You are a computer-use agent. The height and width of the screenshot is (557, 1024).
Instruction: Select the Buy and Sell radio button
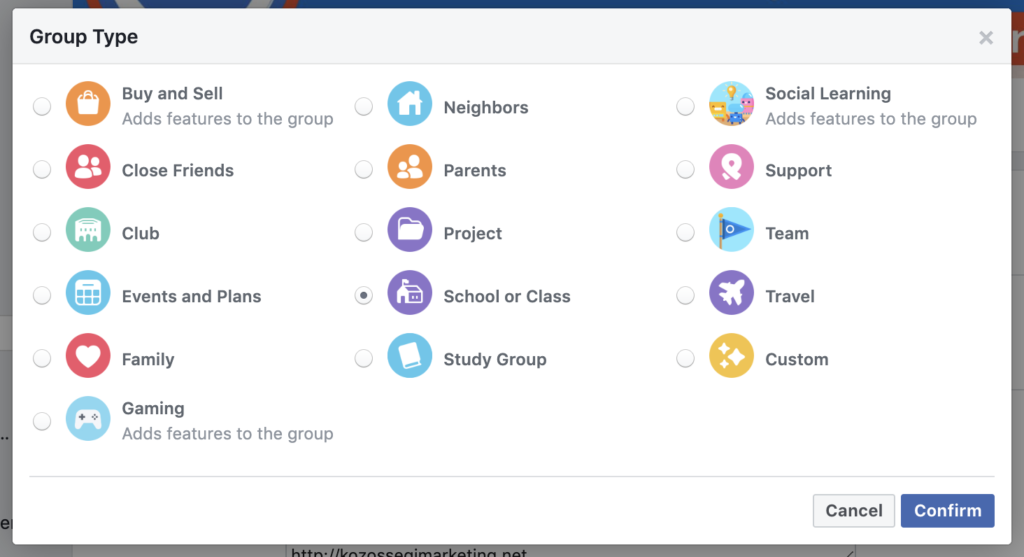42,106
